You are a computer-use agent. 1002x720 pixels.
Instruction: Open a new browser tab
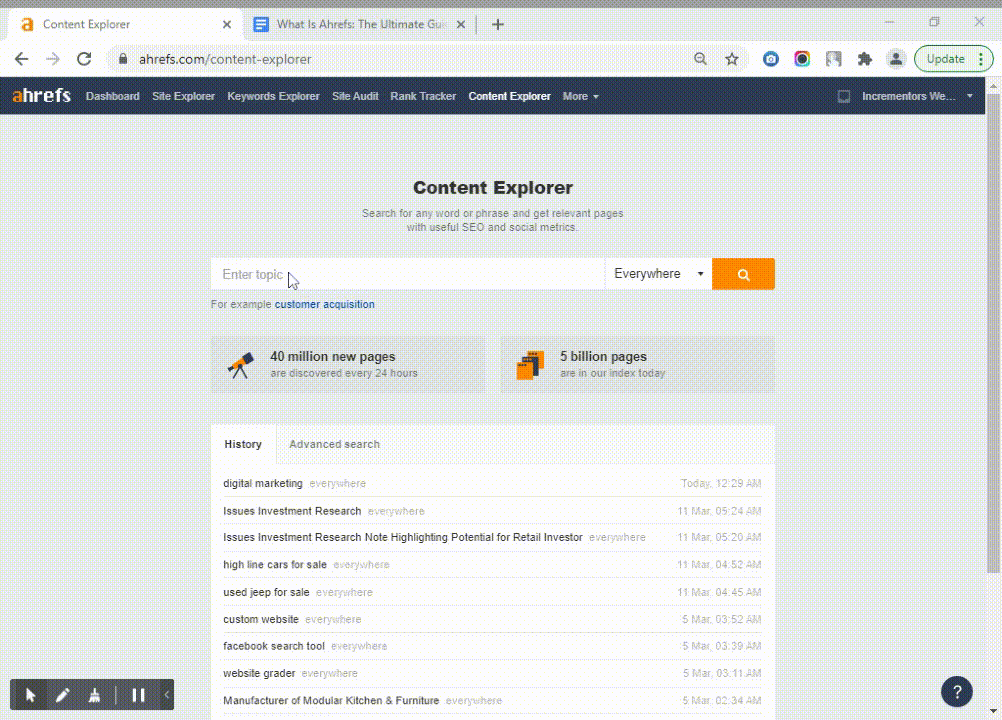498,24
